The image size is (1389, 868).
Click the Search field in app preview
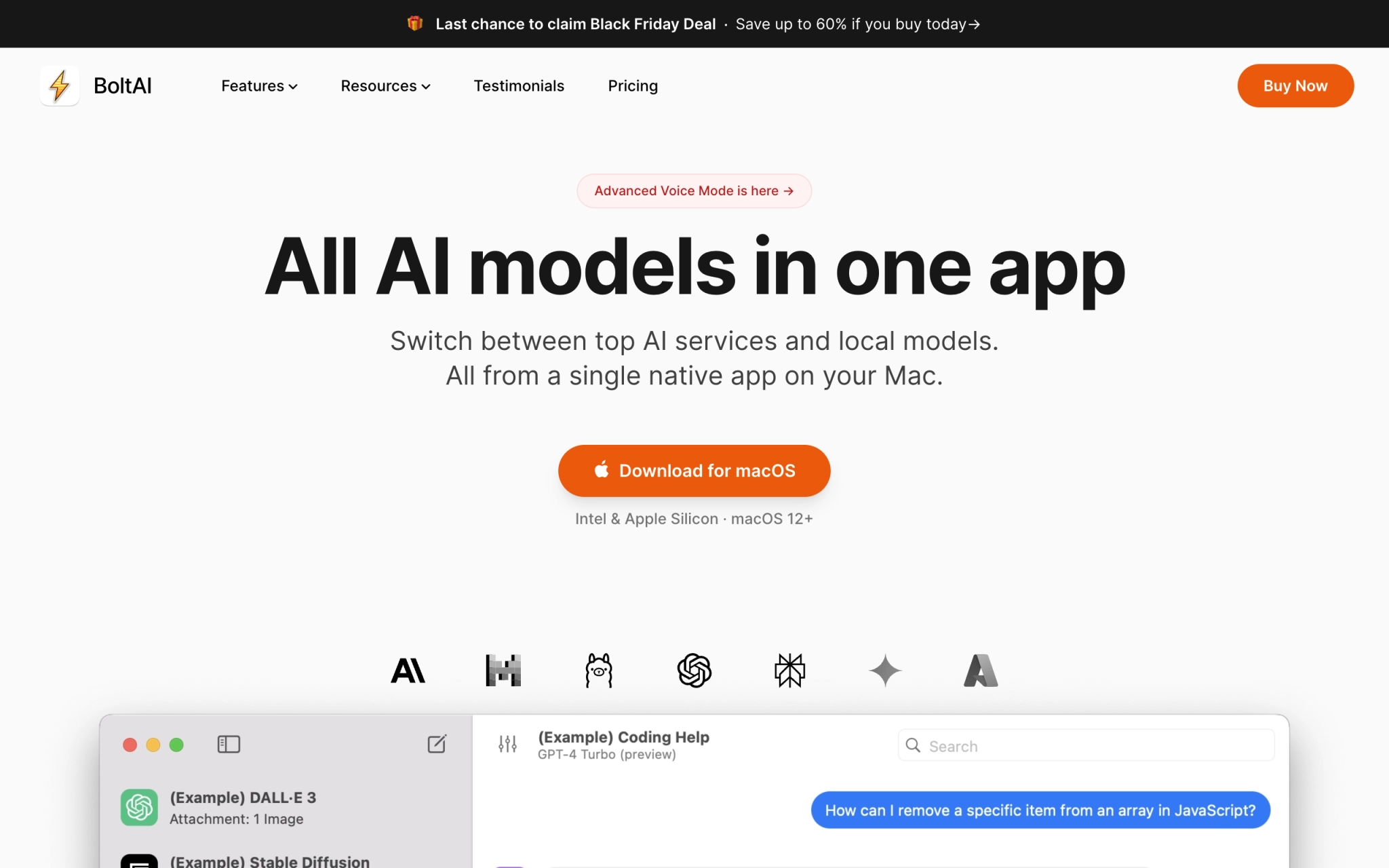point(1087,745)
